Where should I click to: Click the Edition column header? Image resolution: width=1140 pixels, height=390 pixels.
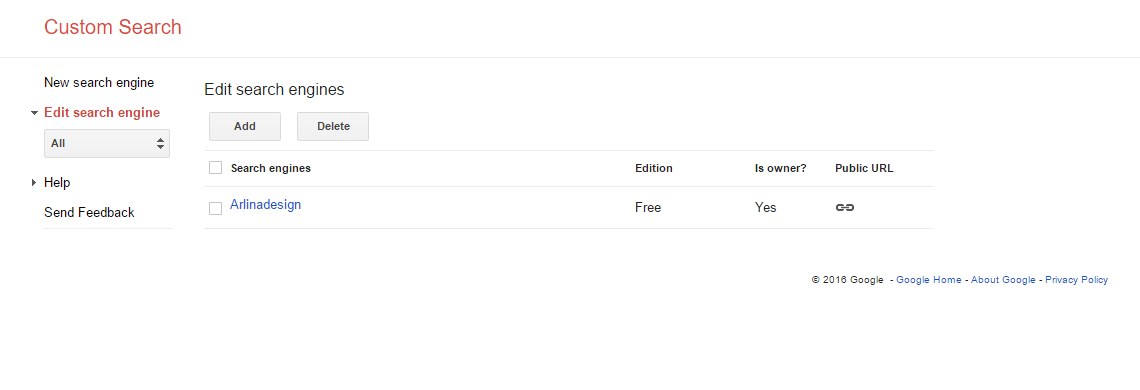coord(654,168)
